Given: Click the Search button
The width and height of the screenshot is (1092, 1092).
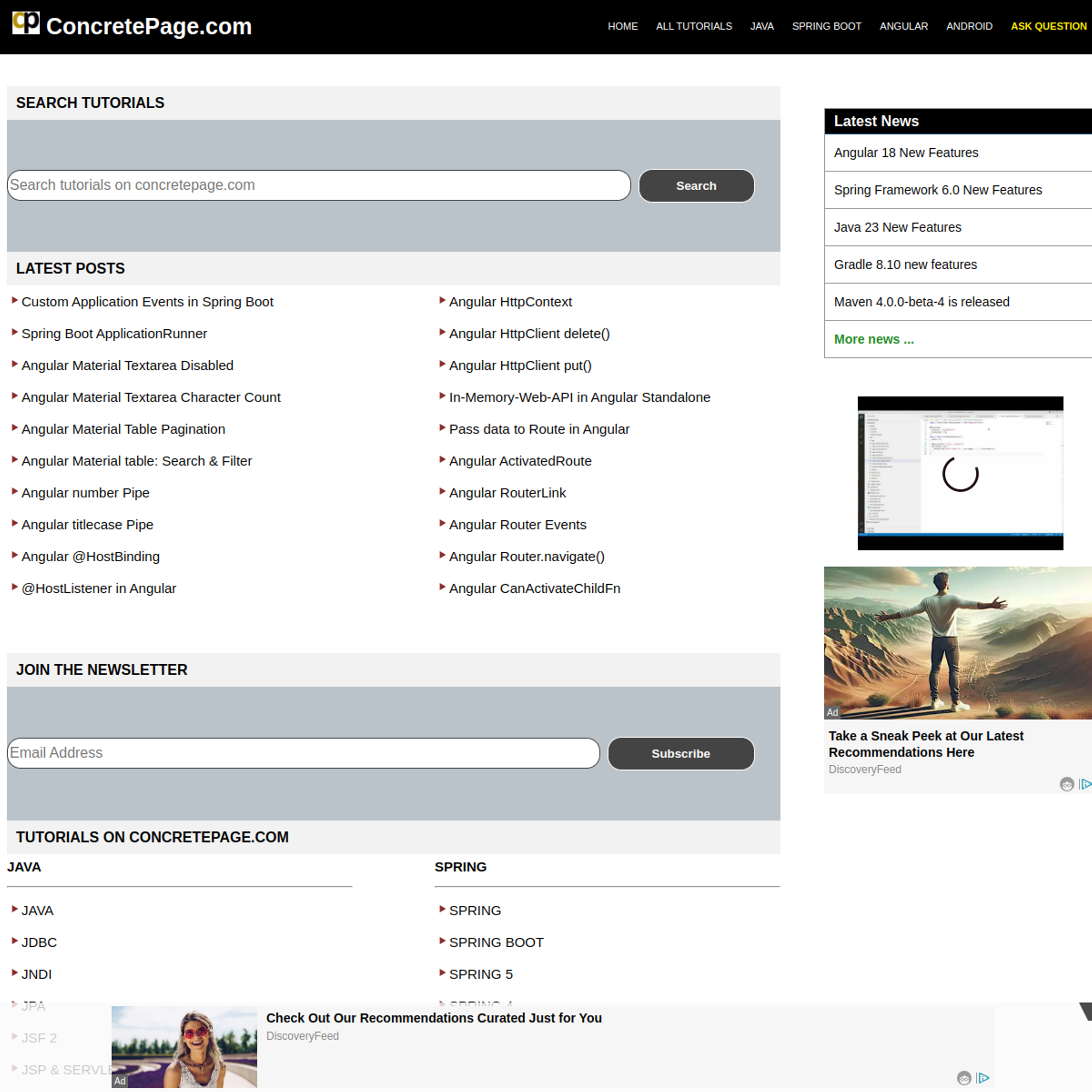Looking at the screenshot, I should (x=696, y=185).
